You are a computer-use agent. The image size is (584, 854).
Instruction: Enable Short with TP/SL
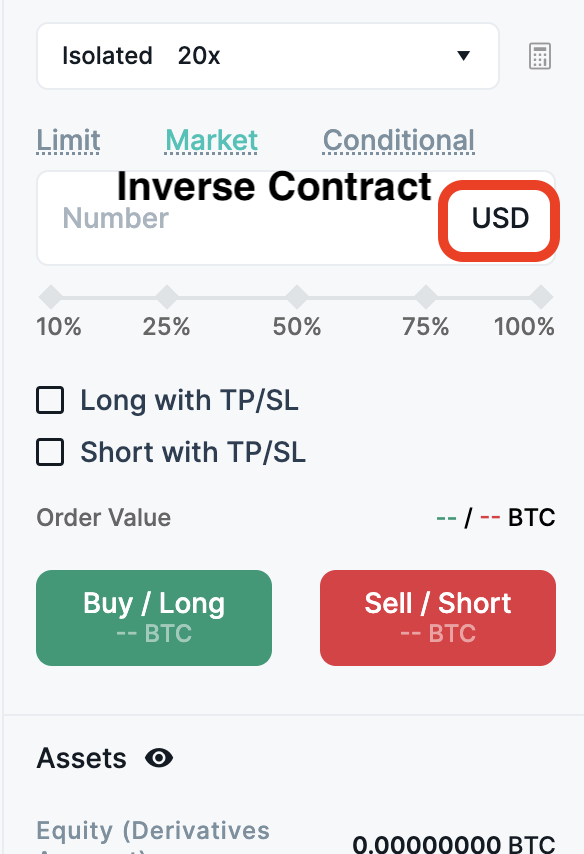point(50,452)
